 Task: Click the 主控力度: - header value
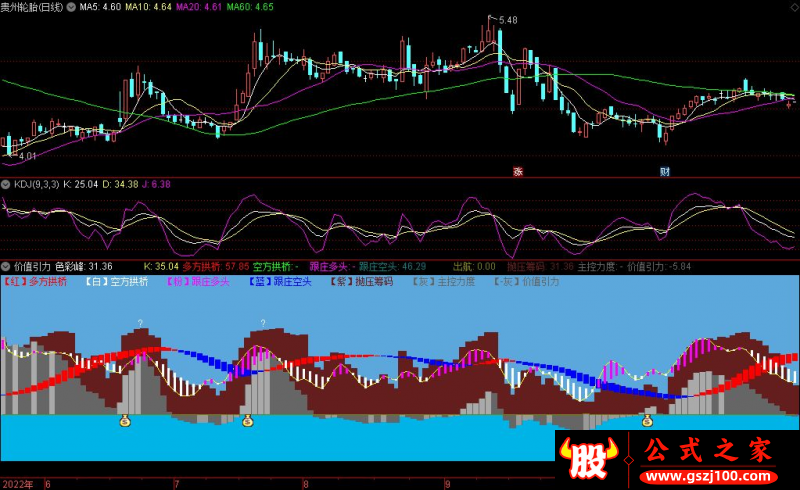point(601,266)
